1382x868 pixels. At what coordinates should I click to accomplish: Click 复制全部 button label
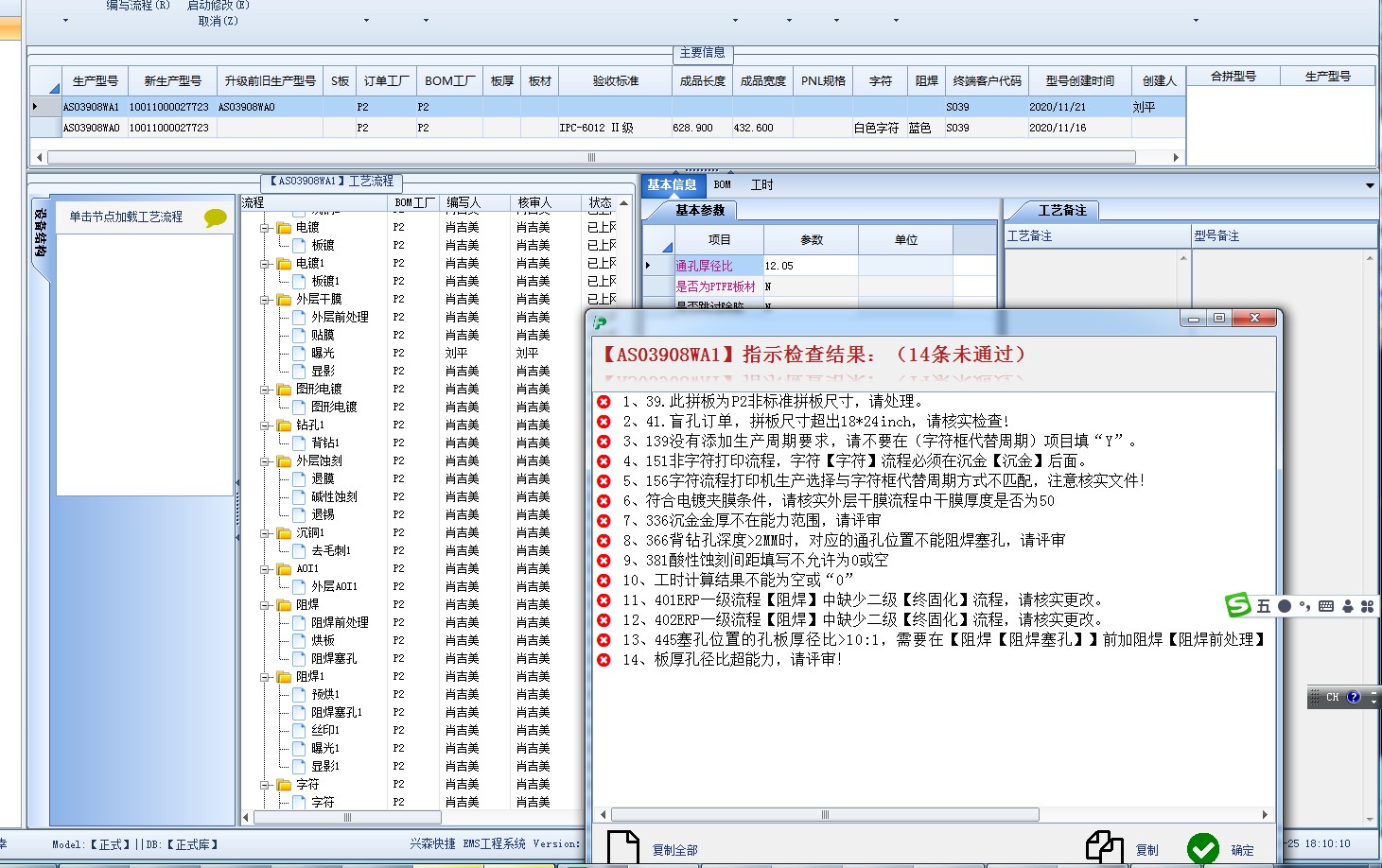point(675,850)
